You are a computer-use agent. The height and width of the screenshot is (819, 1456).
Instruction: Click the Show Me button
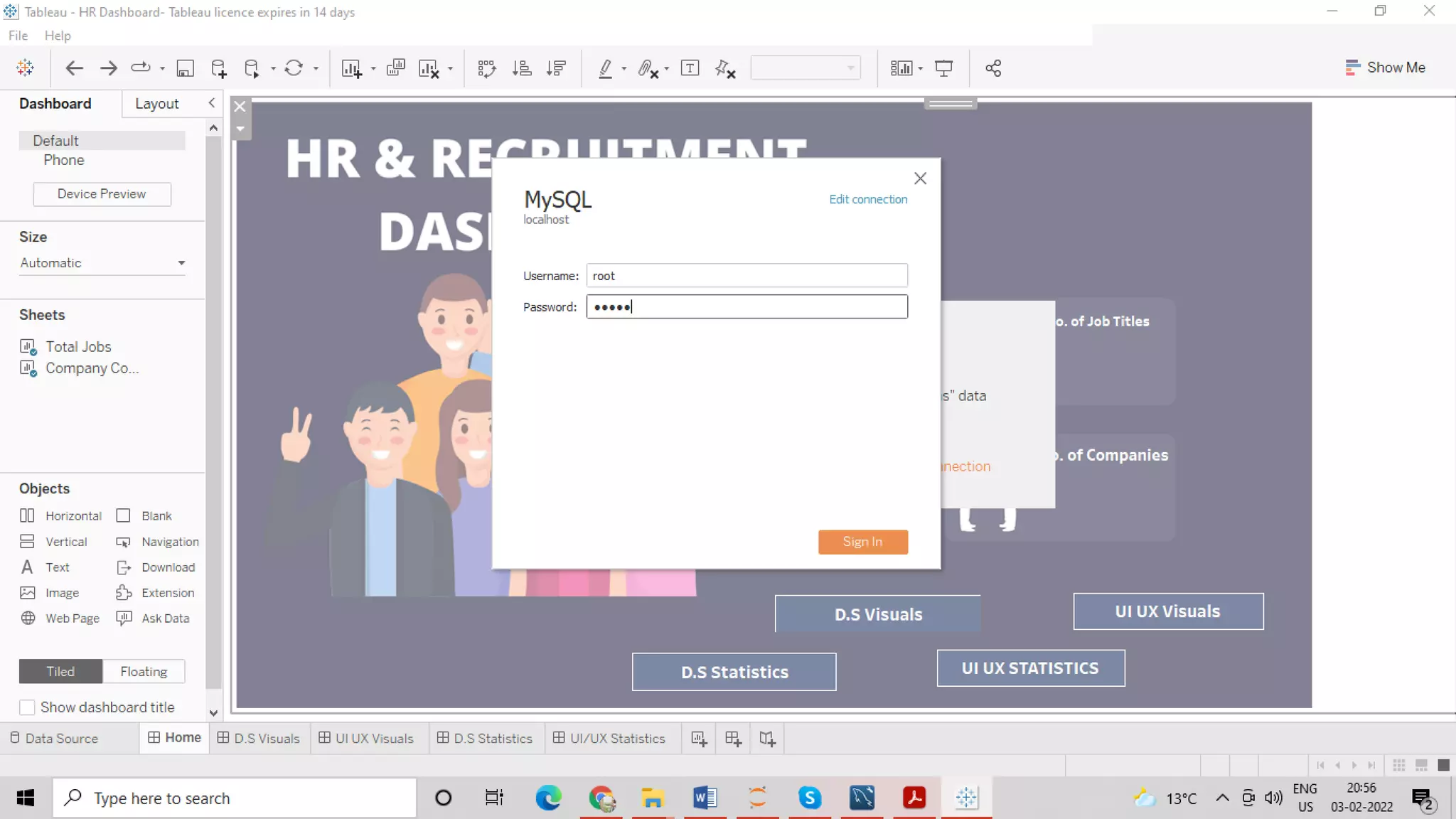click(1385, 68)
